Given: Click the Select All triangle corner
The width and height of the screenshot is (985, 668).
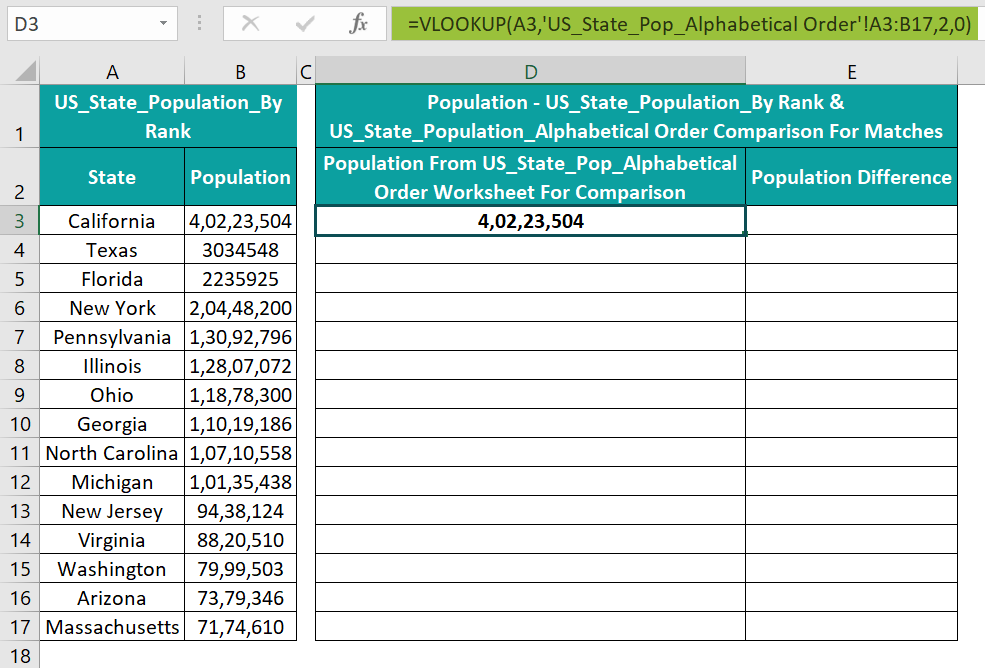Looking at the screenshot, I should pos(24,71).
